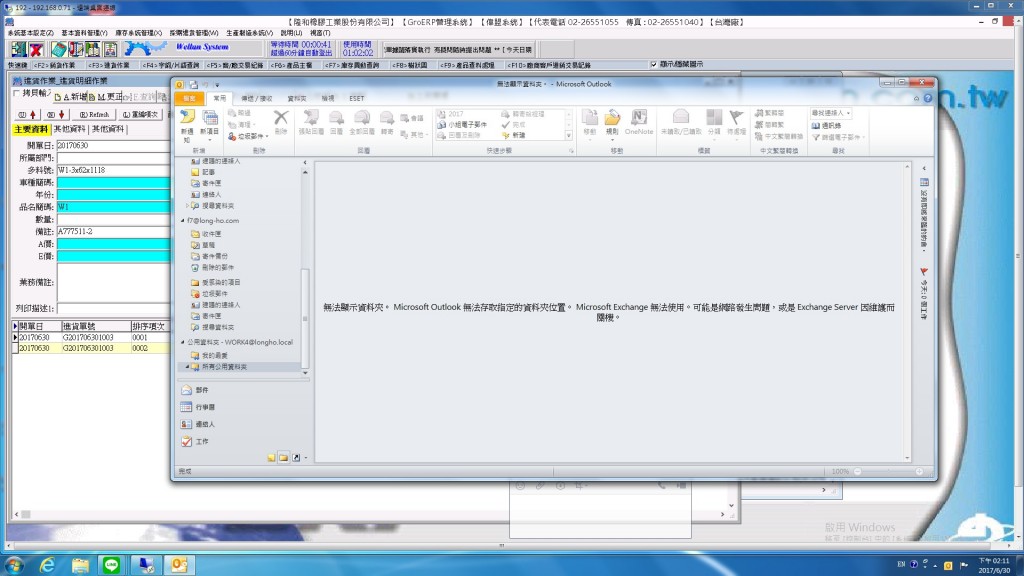The width and height of the screenshot is (1024, 576).
Task: Click the red X icon in ERP toolbar
Action: click(36, 49)
